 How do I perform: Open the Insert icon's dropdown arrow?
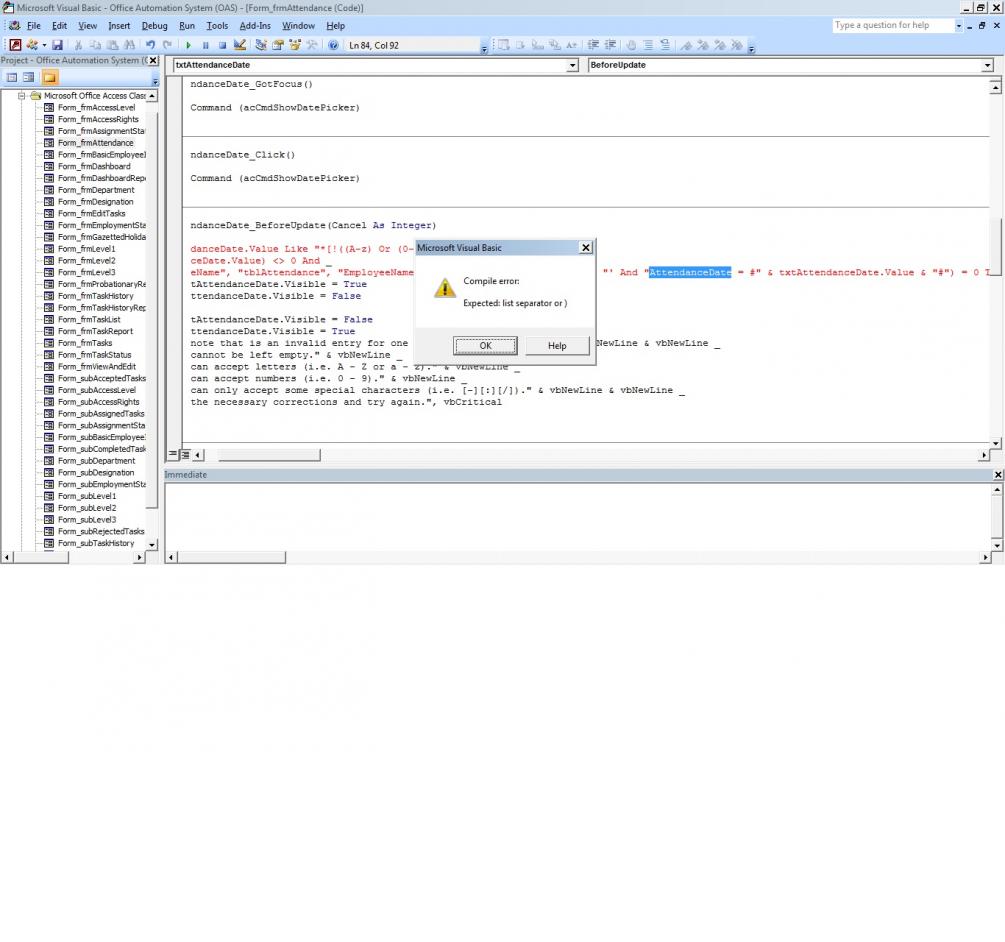[44, 45]
